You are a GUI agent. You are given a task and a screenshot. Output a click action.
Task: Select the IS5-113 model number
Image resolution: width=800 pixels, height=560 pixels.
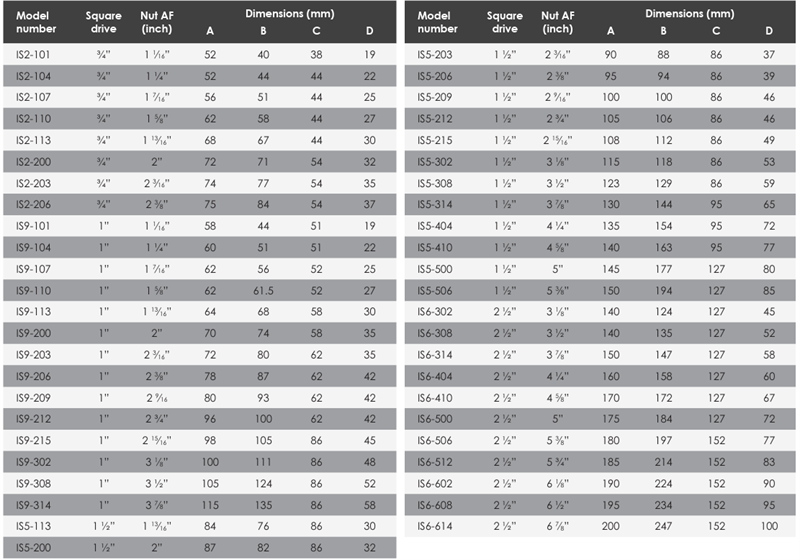point(33,526)
